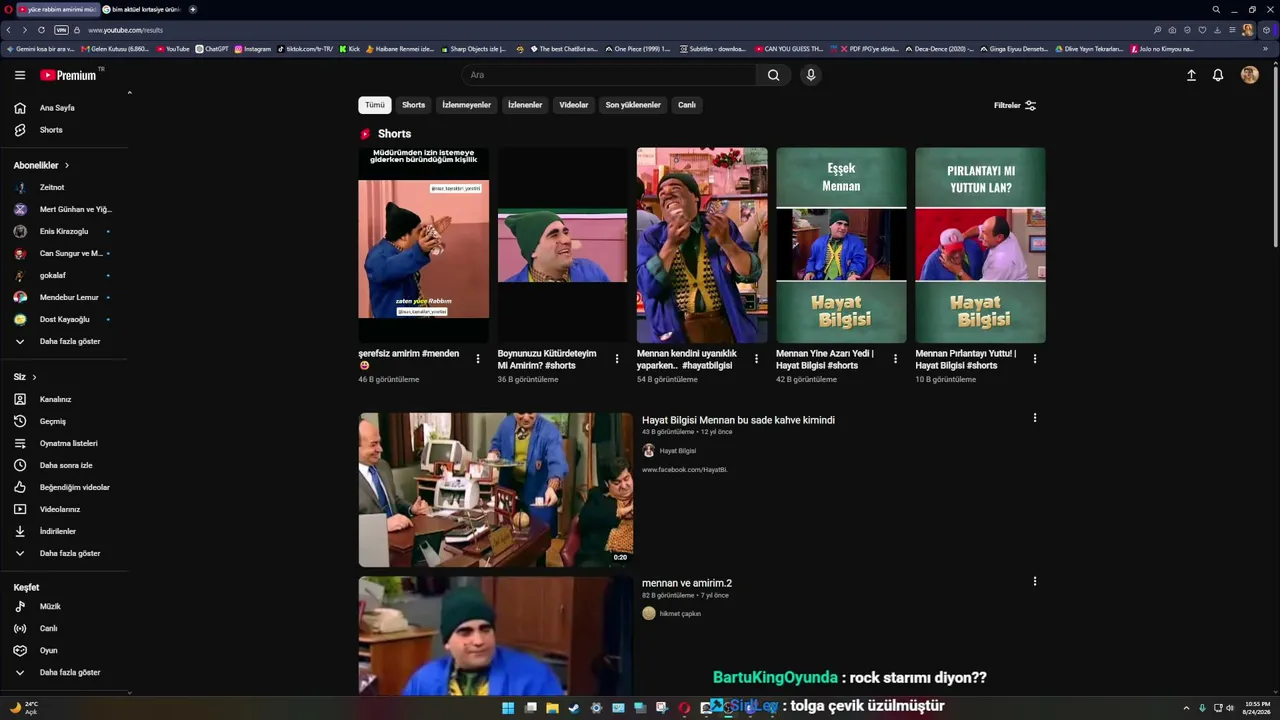Select the Videolar filter chip

(x=574, y=105)
